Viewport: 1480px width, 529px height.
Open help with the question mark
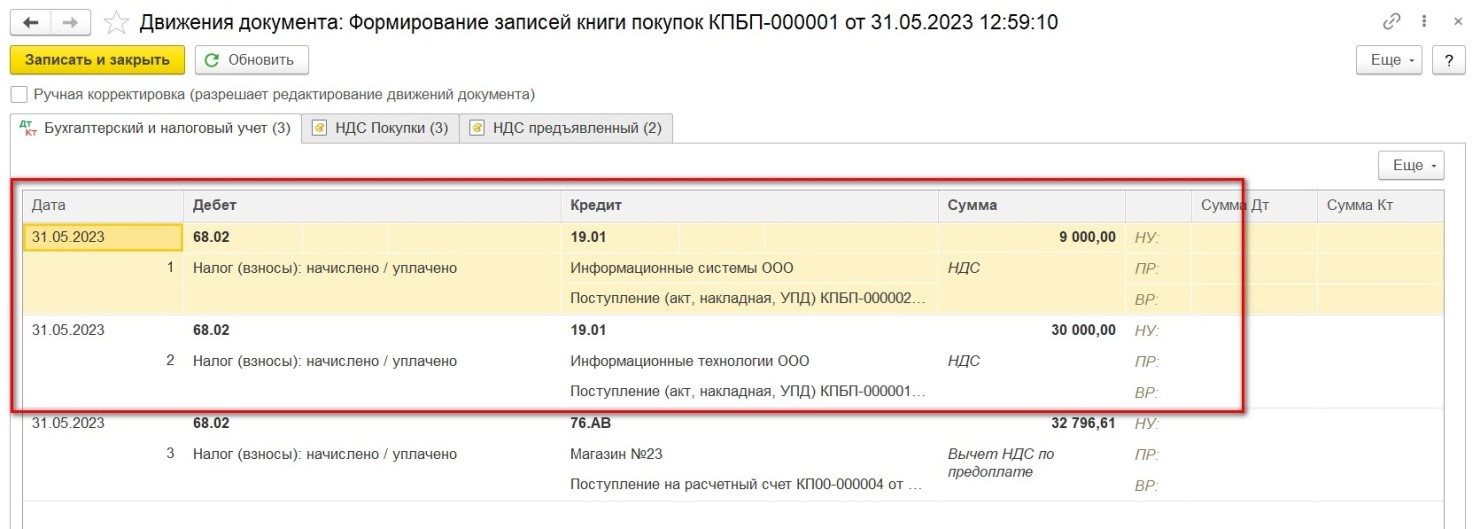1447,60
